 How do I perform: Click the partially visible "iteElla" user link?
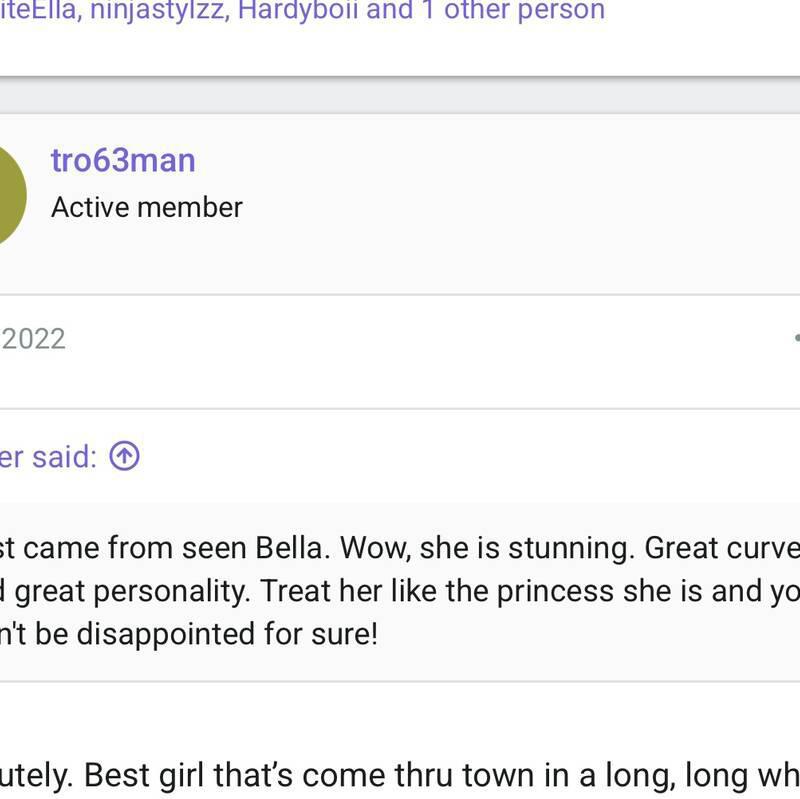pyautogui.click(x=37, y=11)
